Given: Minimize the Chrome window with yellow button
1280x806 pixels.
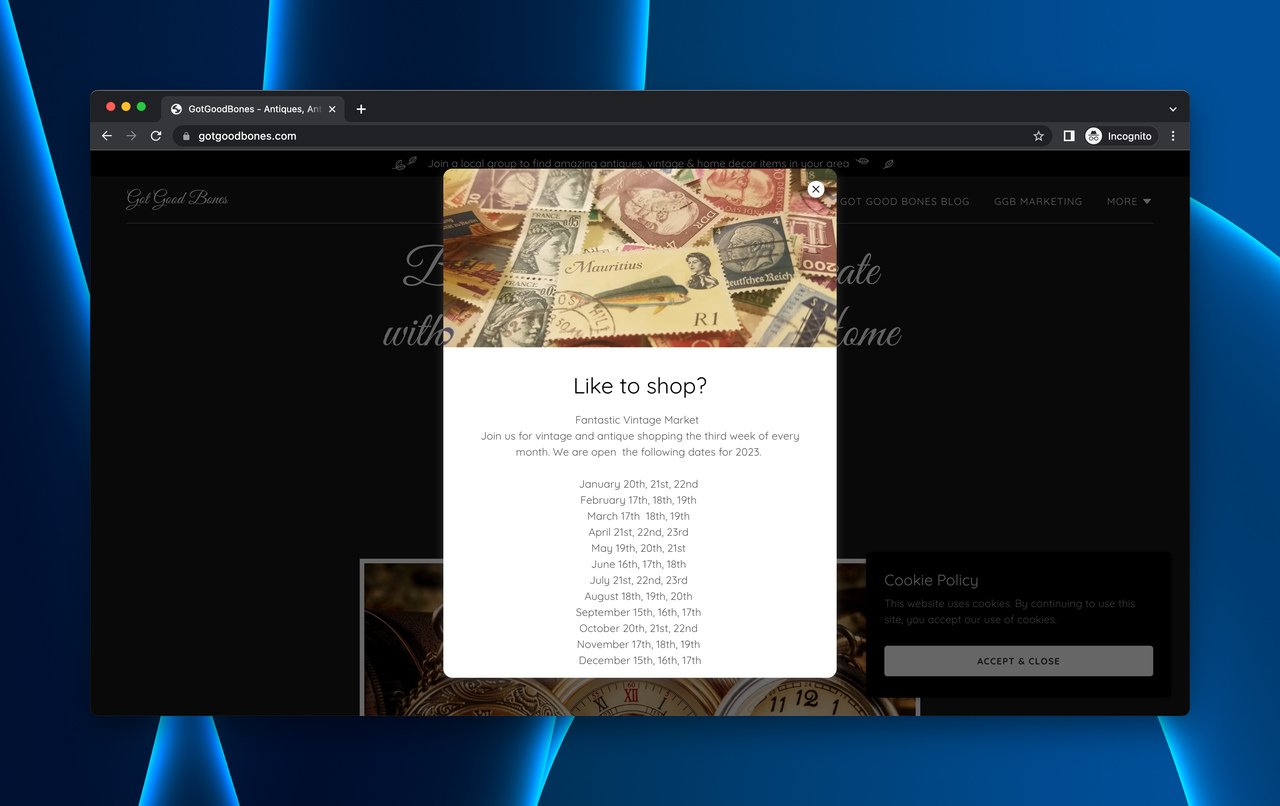Looking at the screenshot, I should click(x=126, y=107).
